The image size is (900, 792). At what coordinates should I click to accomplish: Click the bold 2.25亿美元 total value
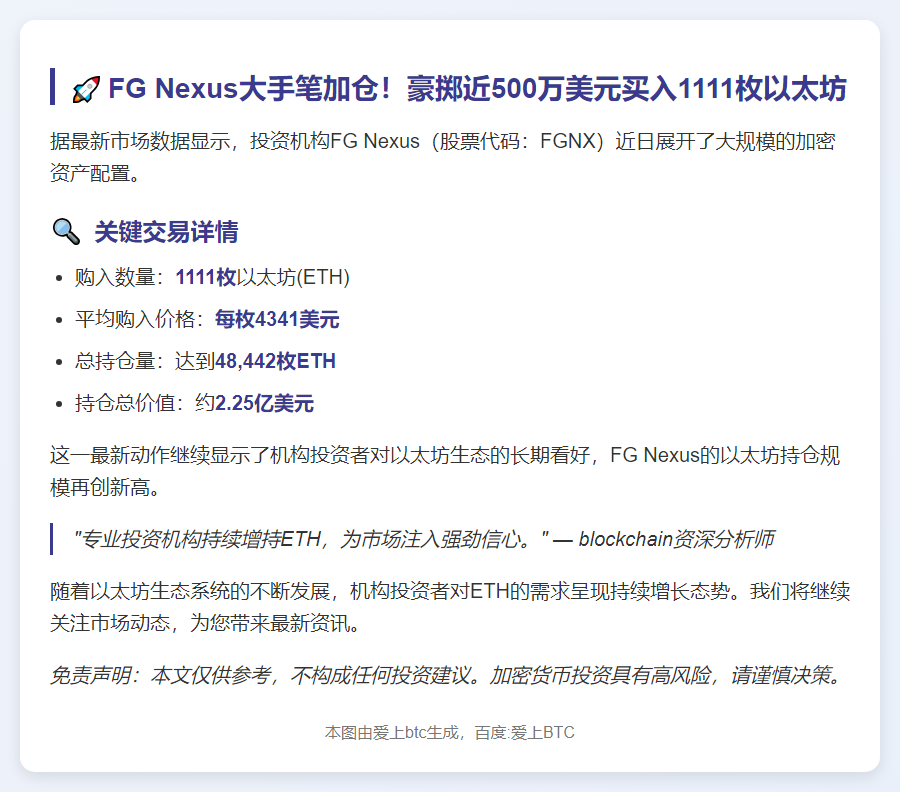(x=264, y=404)
